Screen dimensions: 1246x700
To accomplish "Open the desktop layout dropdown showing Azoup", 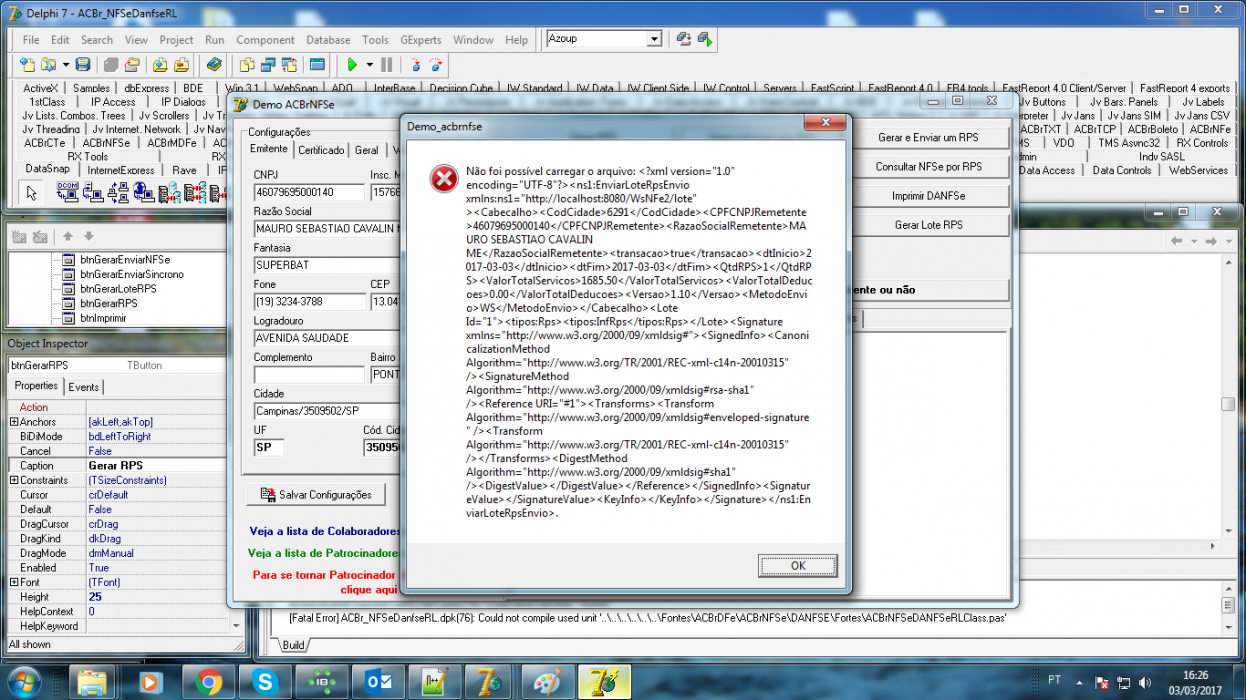I will [x=654, y=39].
